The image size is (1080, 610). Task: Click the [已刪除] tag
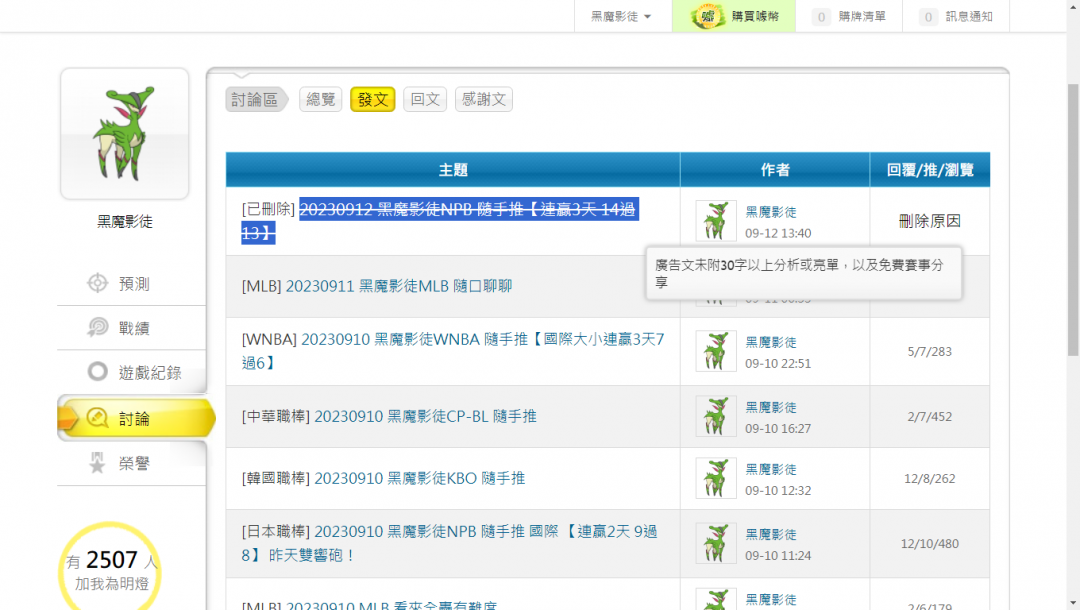(269, 209)
